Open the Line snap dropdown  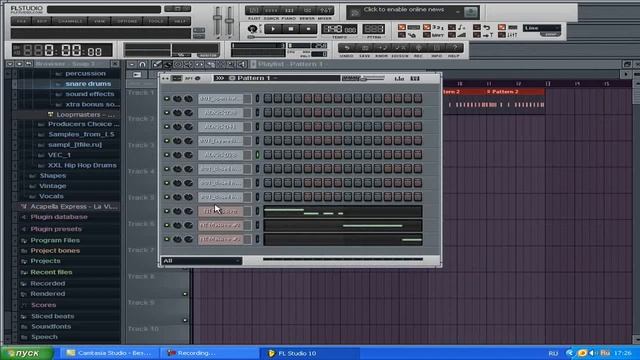pos(542,28)
